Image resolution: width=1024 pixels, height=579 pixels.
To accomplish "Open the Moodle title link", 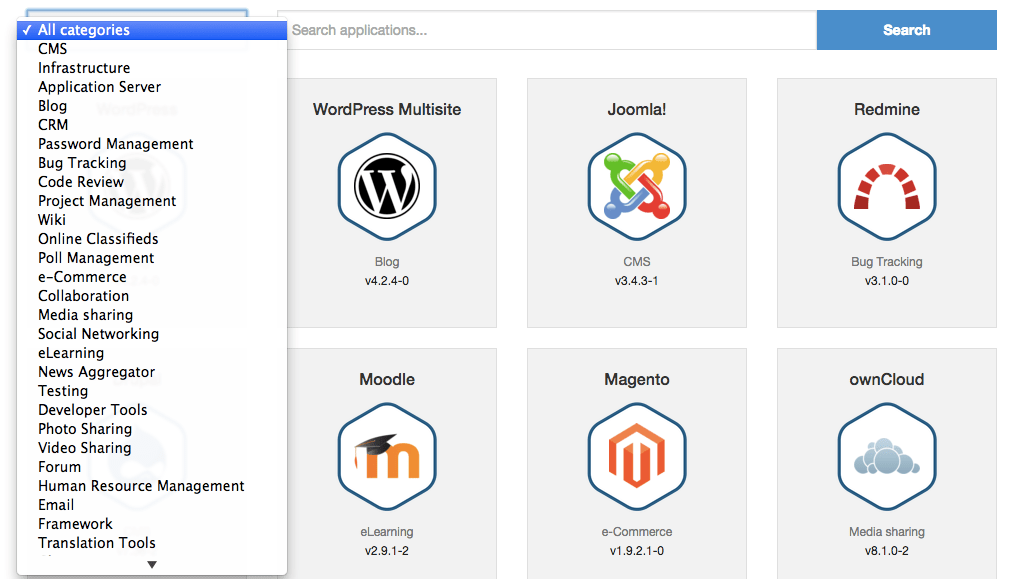I will point(387,380).
